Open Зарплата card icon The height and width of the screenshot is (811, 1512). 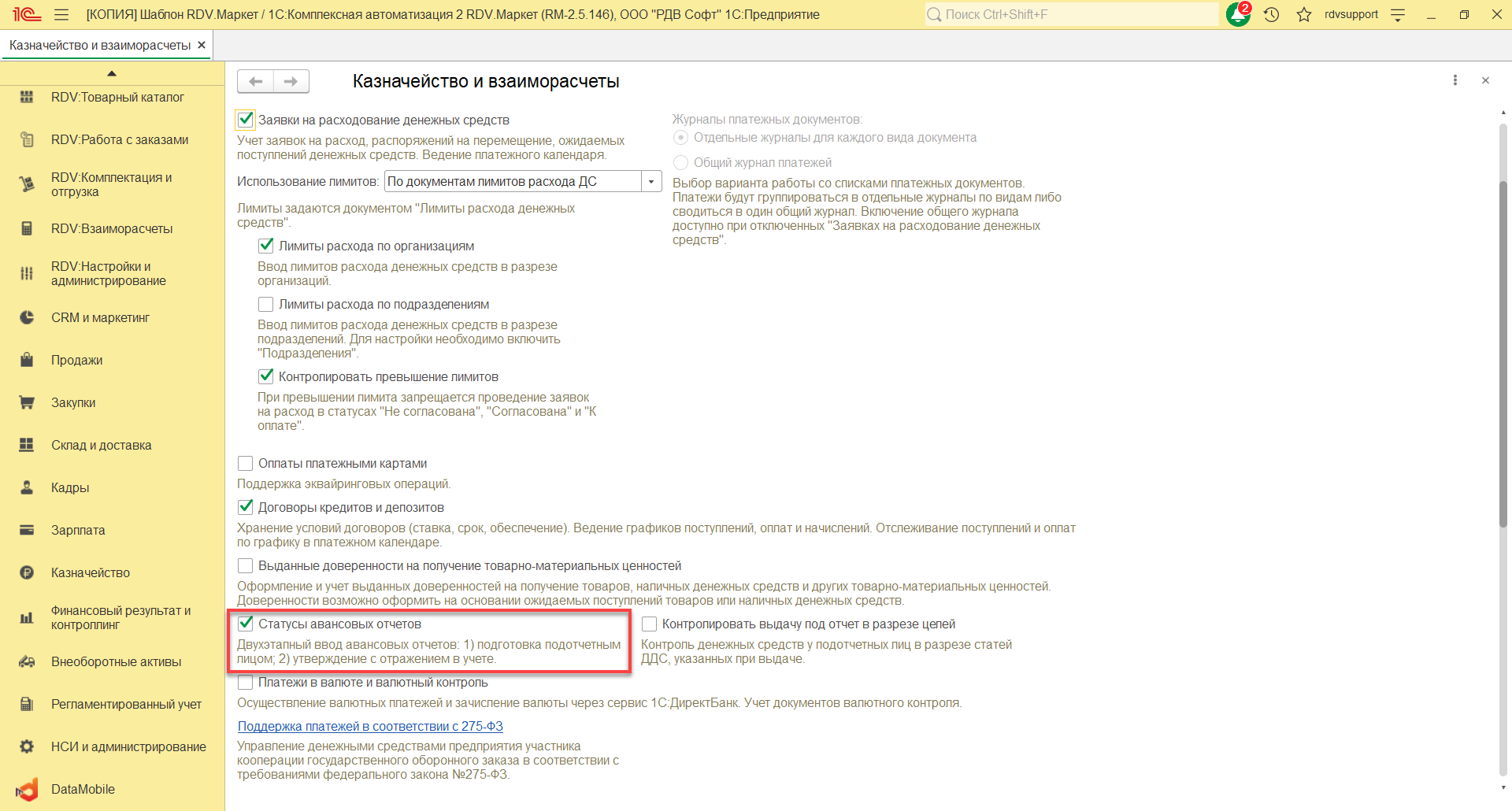coord(27,530)
